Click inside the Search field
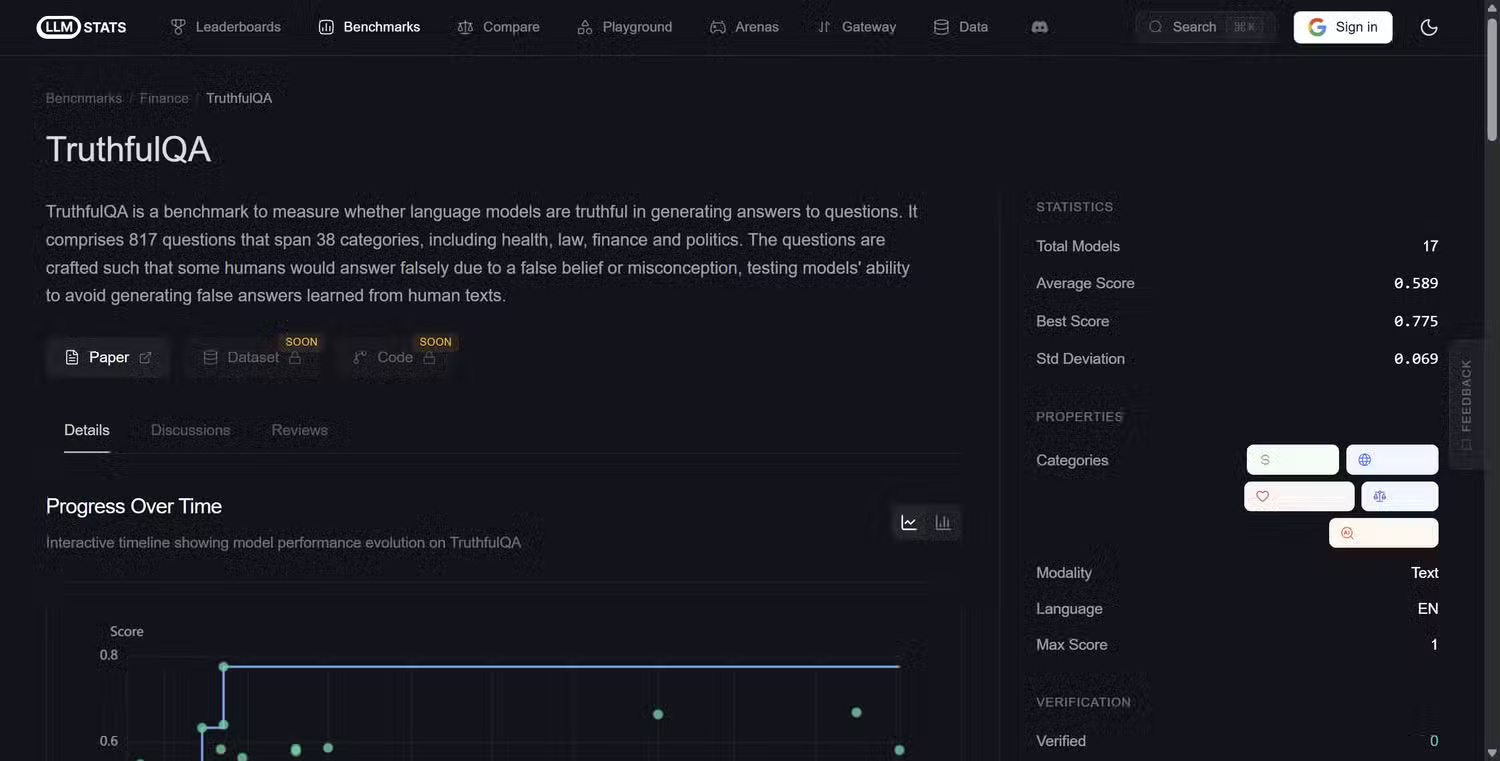The image size is (1500, 761). point(1200,27)
